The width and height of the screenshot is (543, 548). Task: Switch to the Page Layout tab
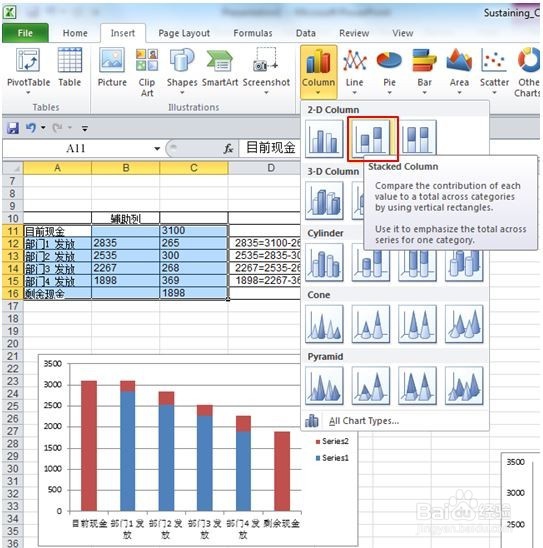184,33
